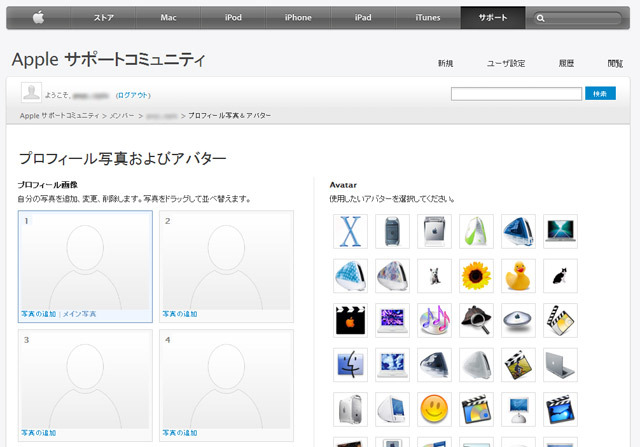This screenshot has width=640, height=447.
Task: Pick the AirPort base station avatar
Action: click(518, 320)
